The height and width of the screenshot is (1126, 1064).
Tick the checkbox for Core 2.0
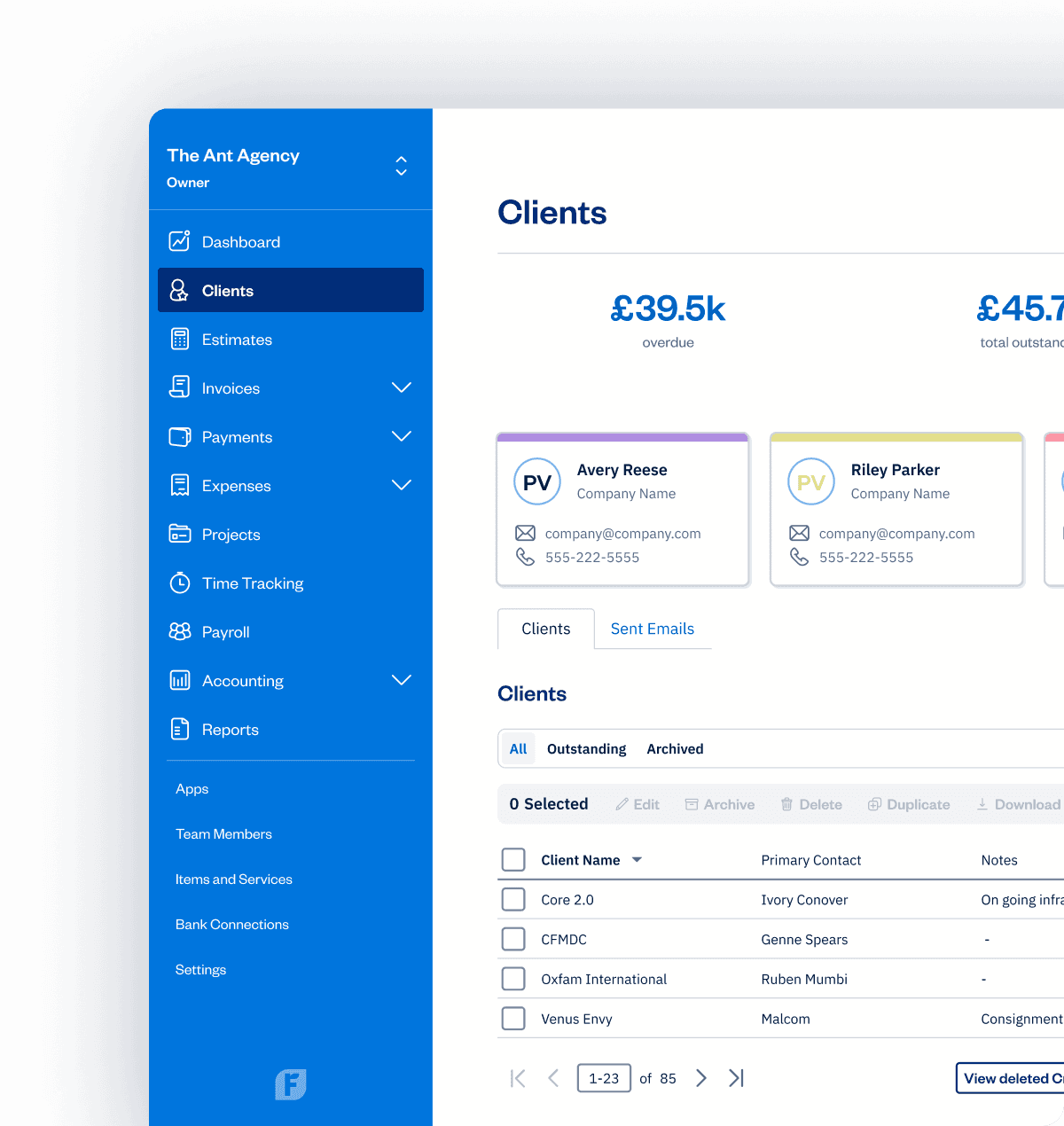513,899
